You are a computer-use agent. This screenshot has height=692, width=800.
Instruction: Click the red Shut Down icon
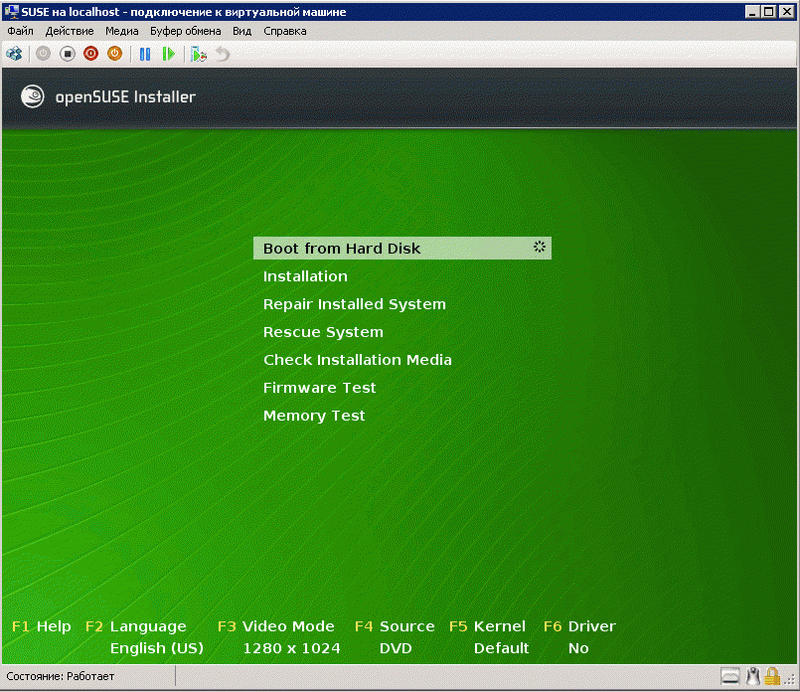91,54
